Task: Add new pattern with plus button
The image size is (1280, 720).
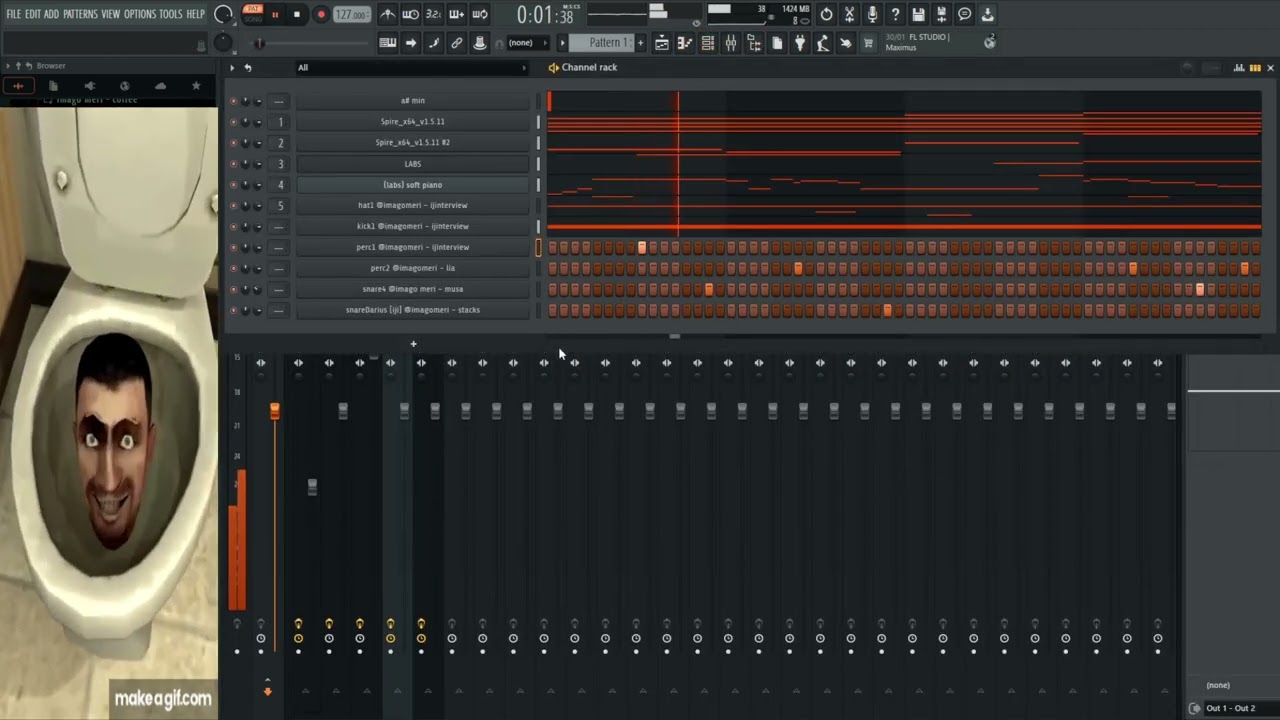Action: (640, 43)
